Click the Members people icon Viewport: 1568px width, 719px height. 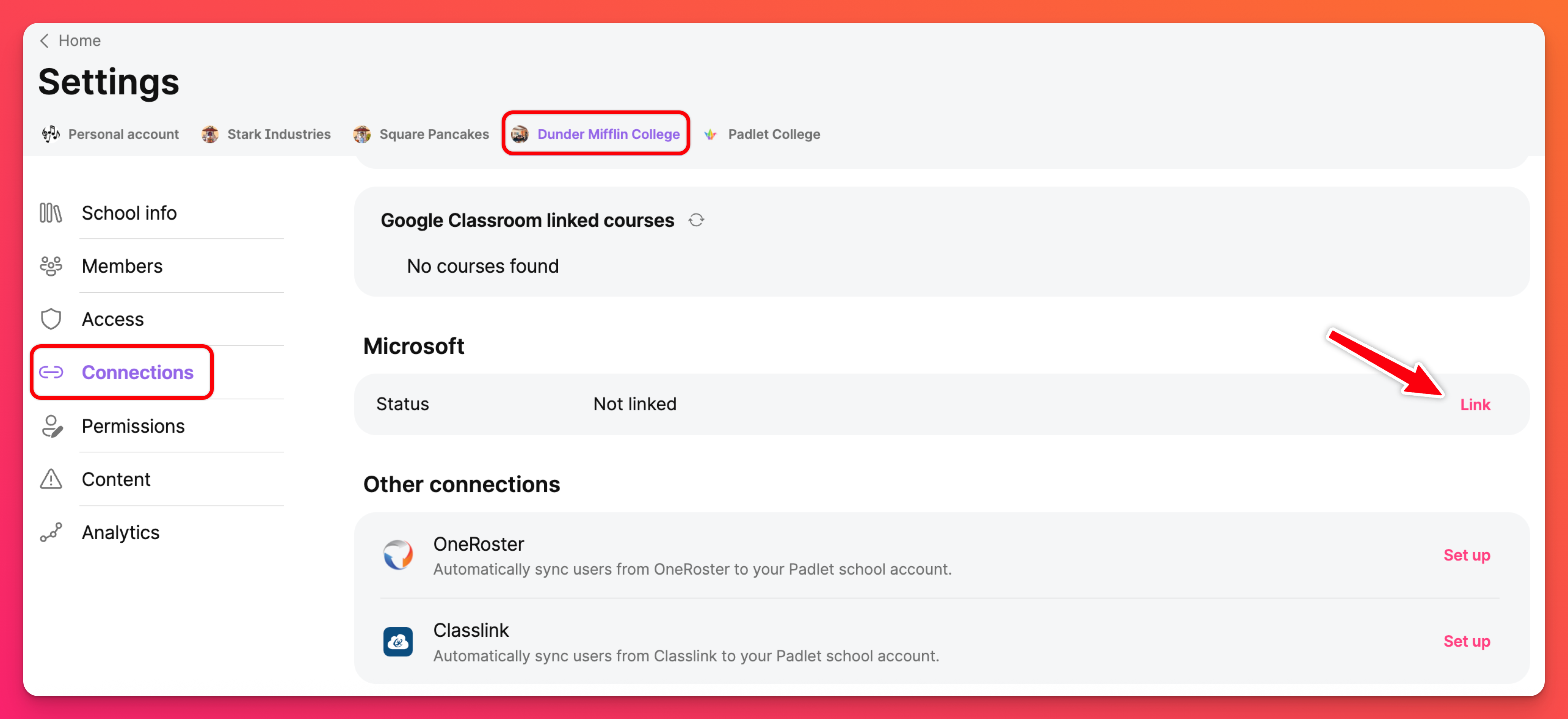[51, 266]
